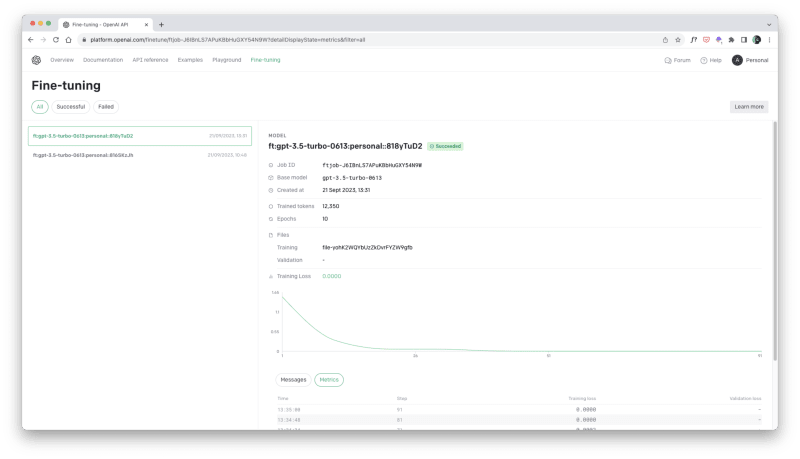The width and height of the screenshot is (800, 459).
Task: Select the Failed filter pill
Action: [106, 107]
